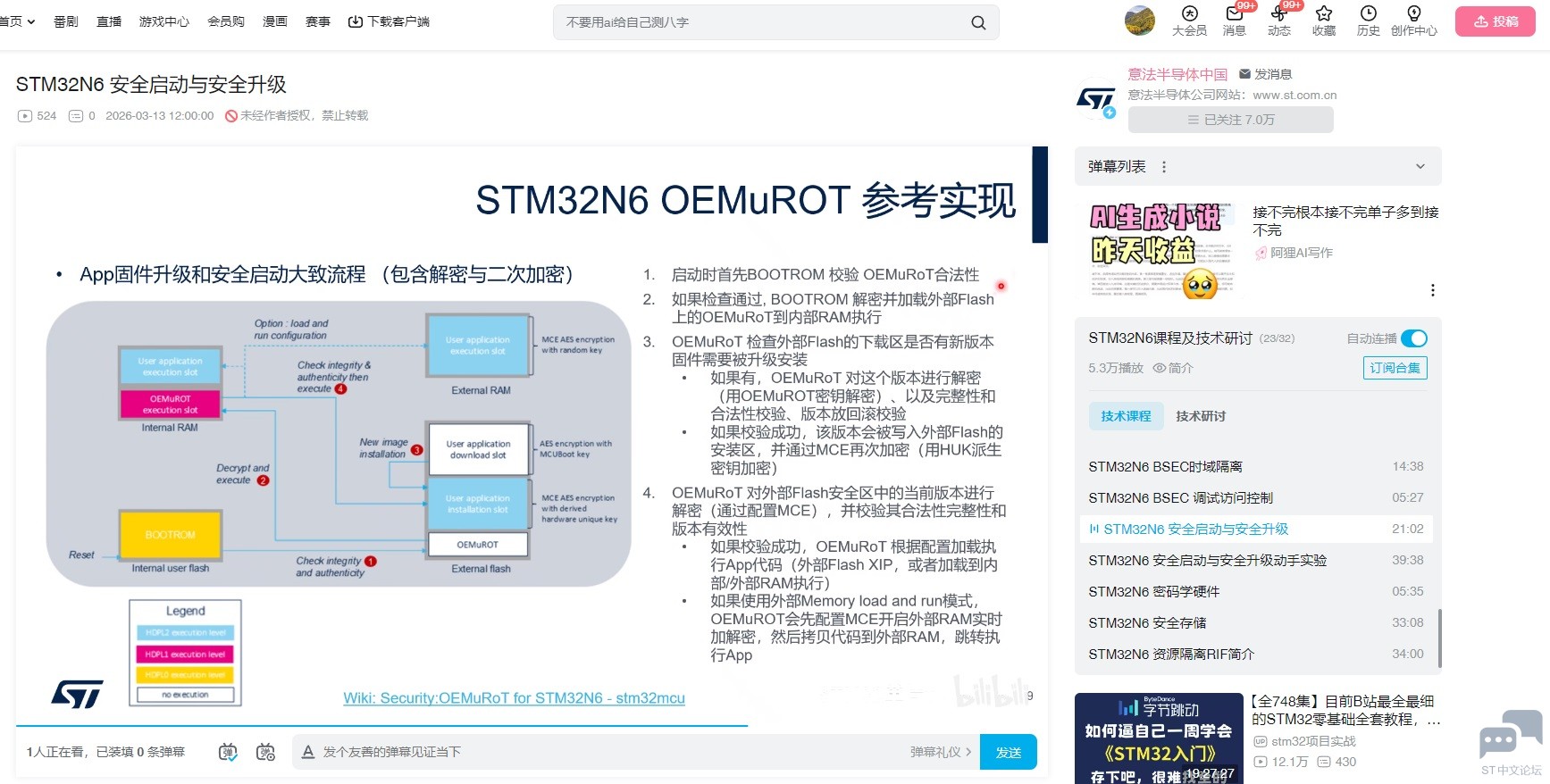
Task: Expand the 首页 dropdown arrow
Action: [31, 21]
